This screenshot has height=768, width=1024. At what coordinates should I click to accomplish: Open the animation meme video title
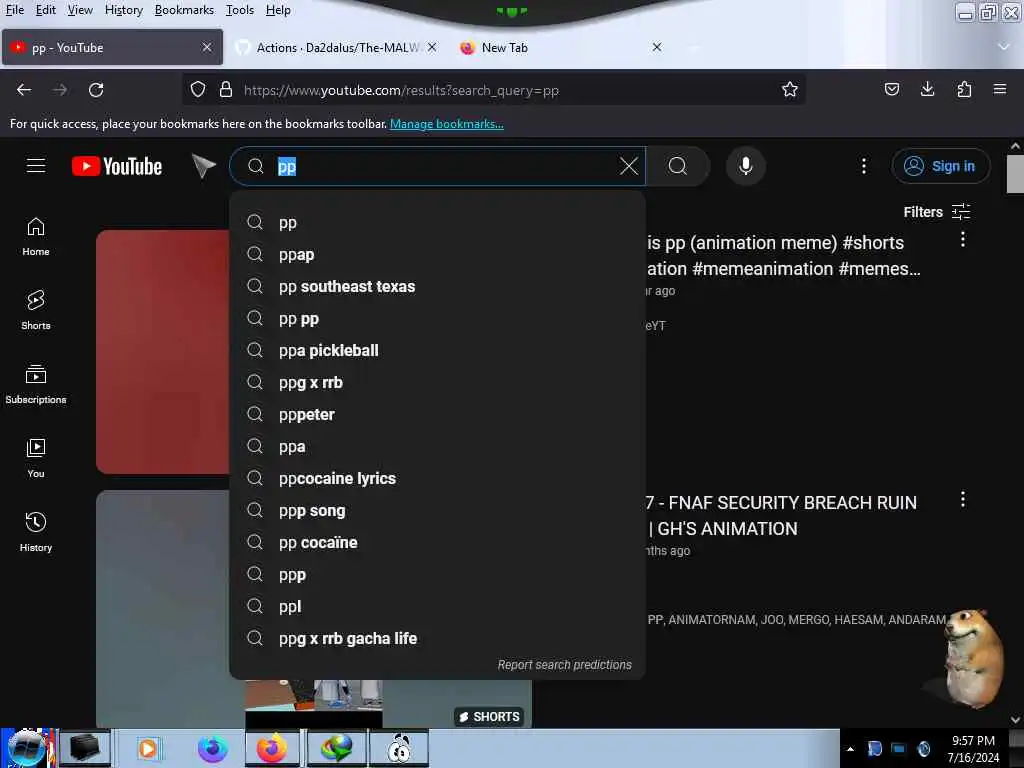tap(784, 255)
